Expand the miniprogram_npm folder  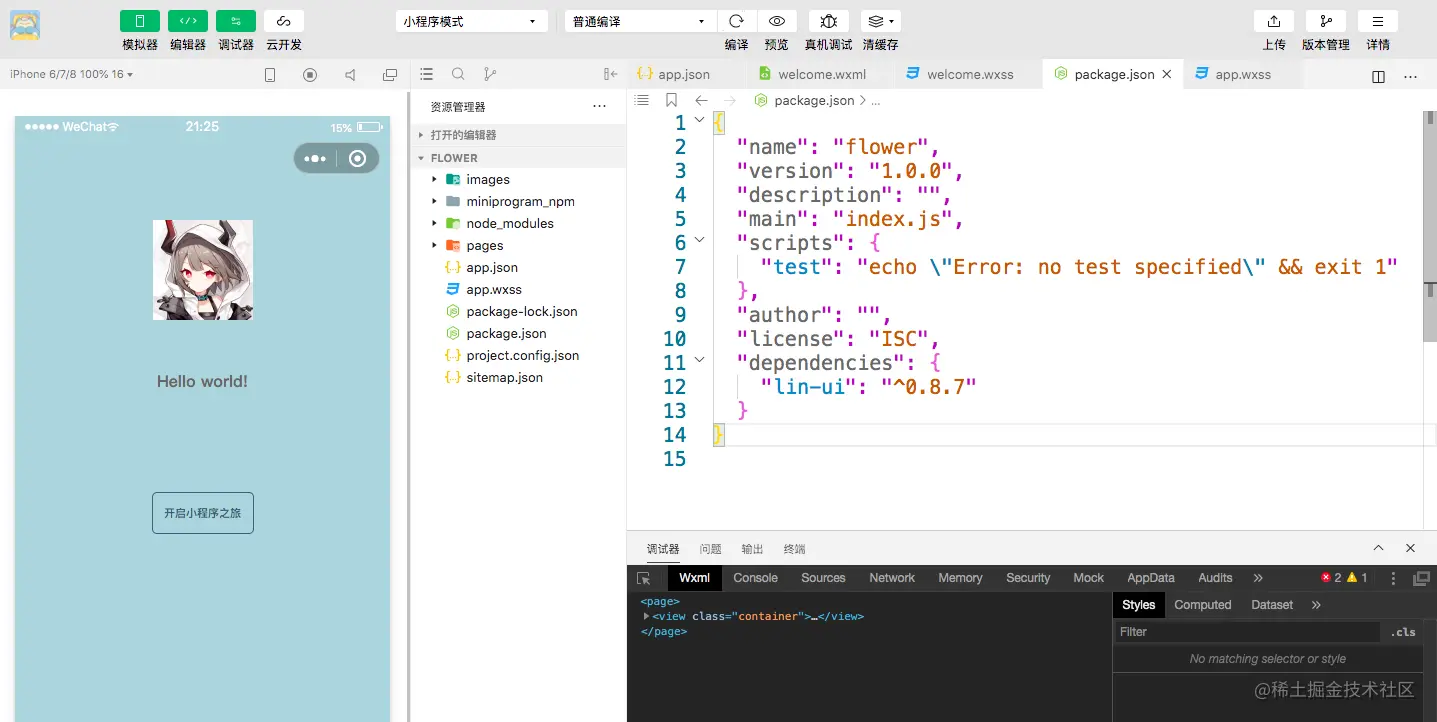point(520,201)
